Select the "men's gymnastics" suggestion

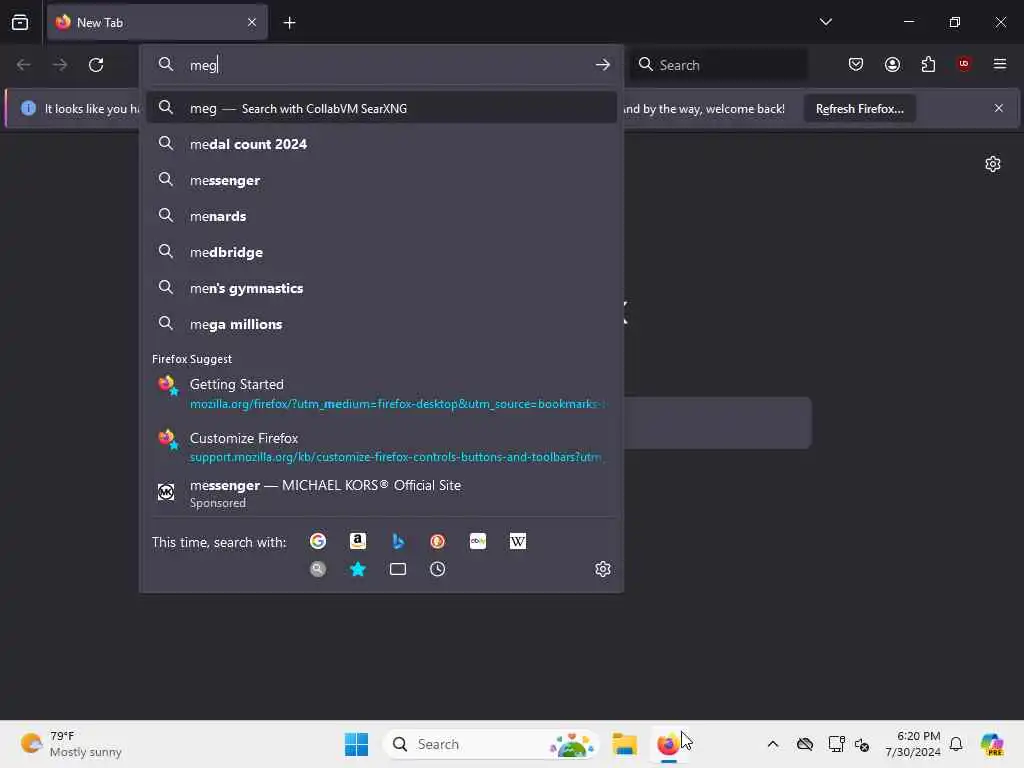point(381,288)
